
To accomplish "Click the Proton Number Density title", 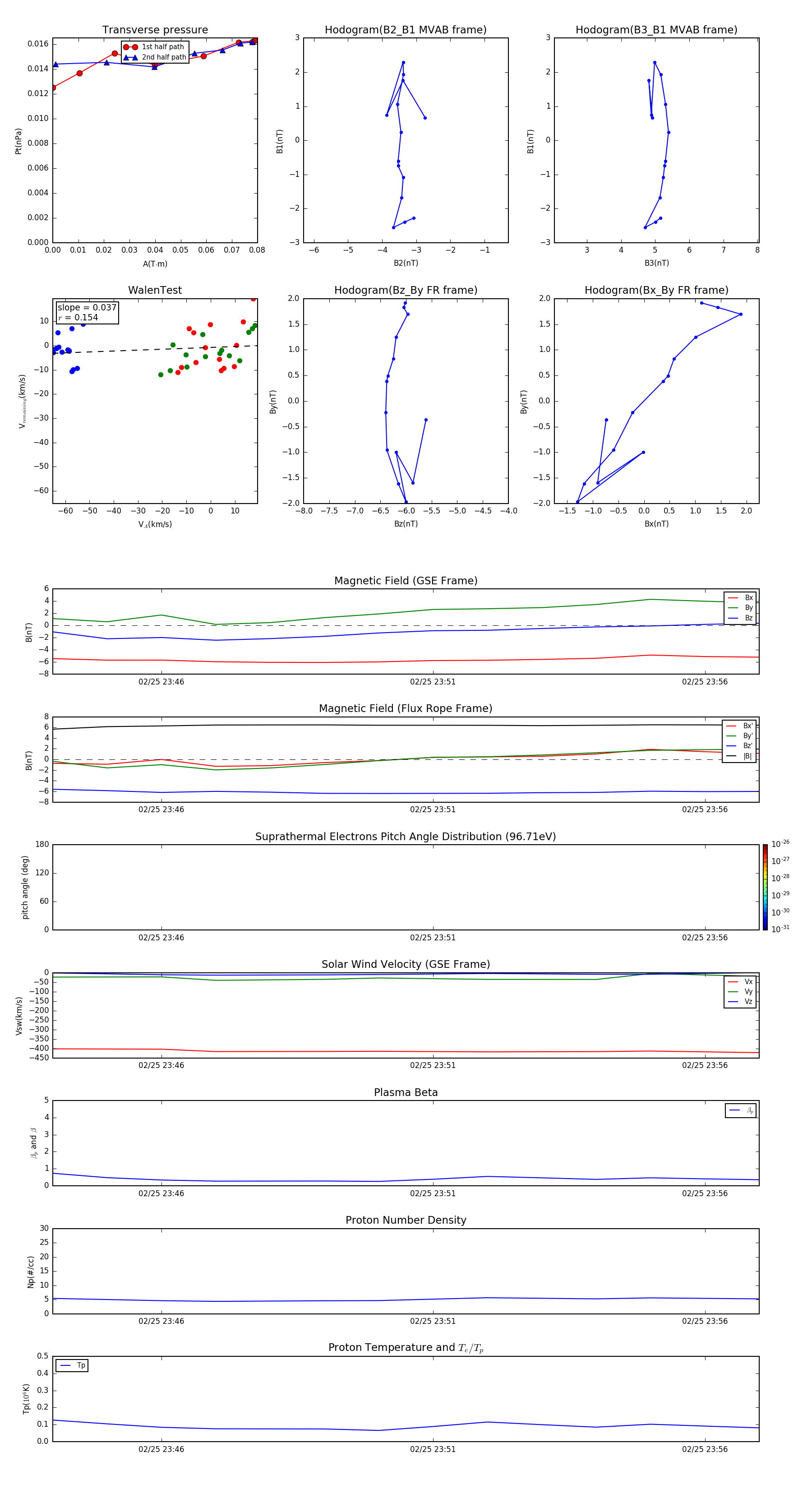I will [x=405, y=1220].
